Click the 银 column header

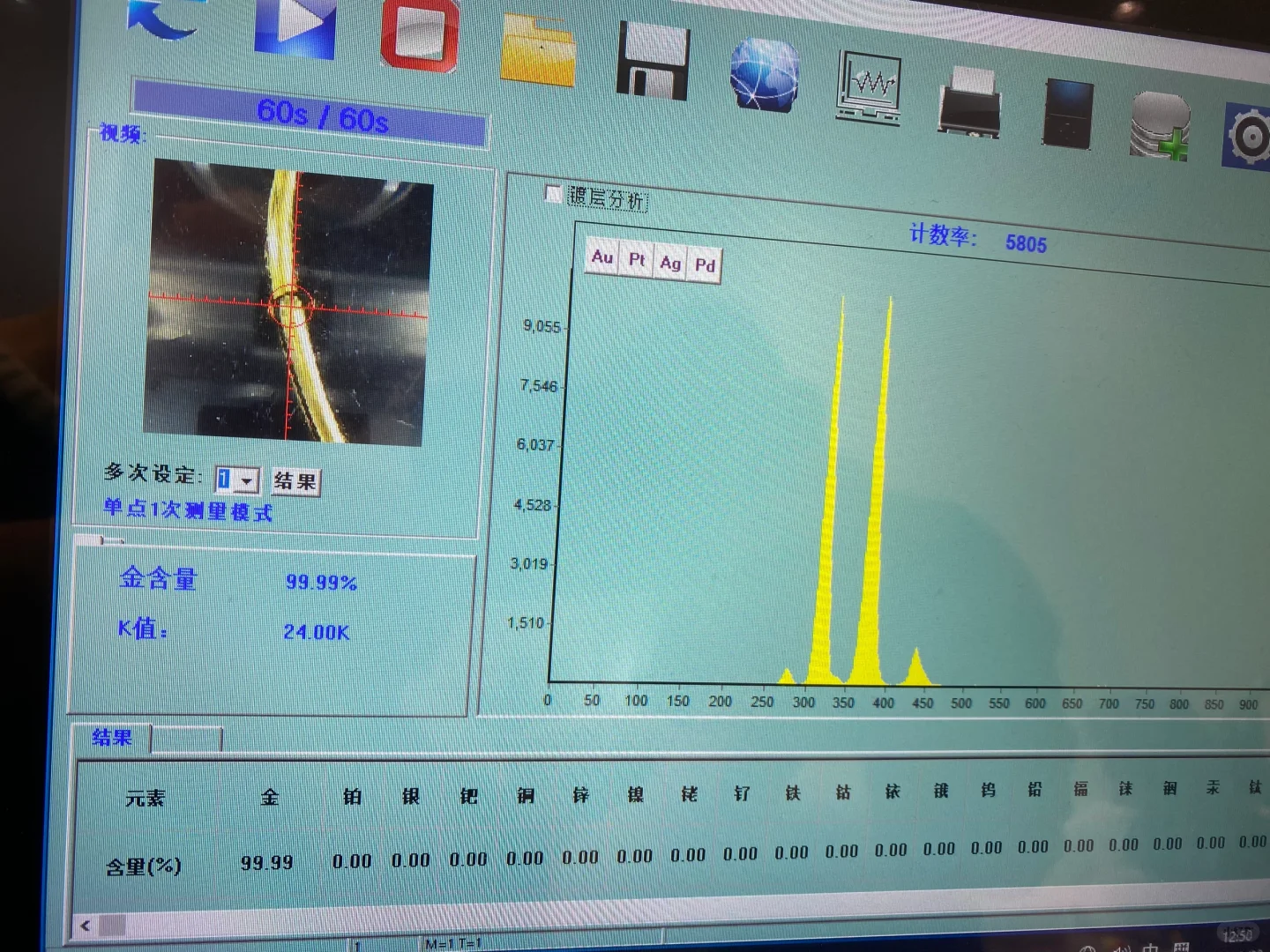pyautogui.click(x=411, y=796)
